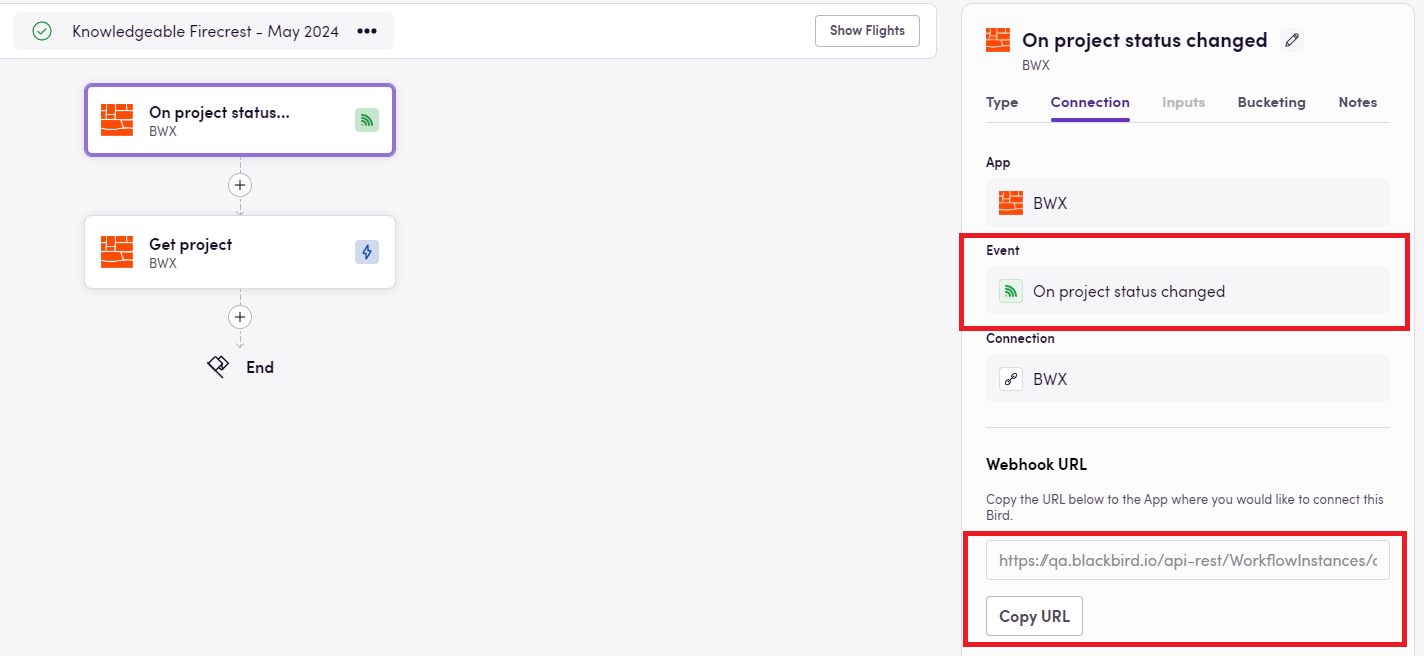Click the brick icon in the App field
Image resolution: width=1424 pixels, height=656 pixels.
(1011, 203)
